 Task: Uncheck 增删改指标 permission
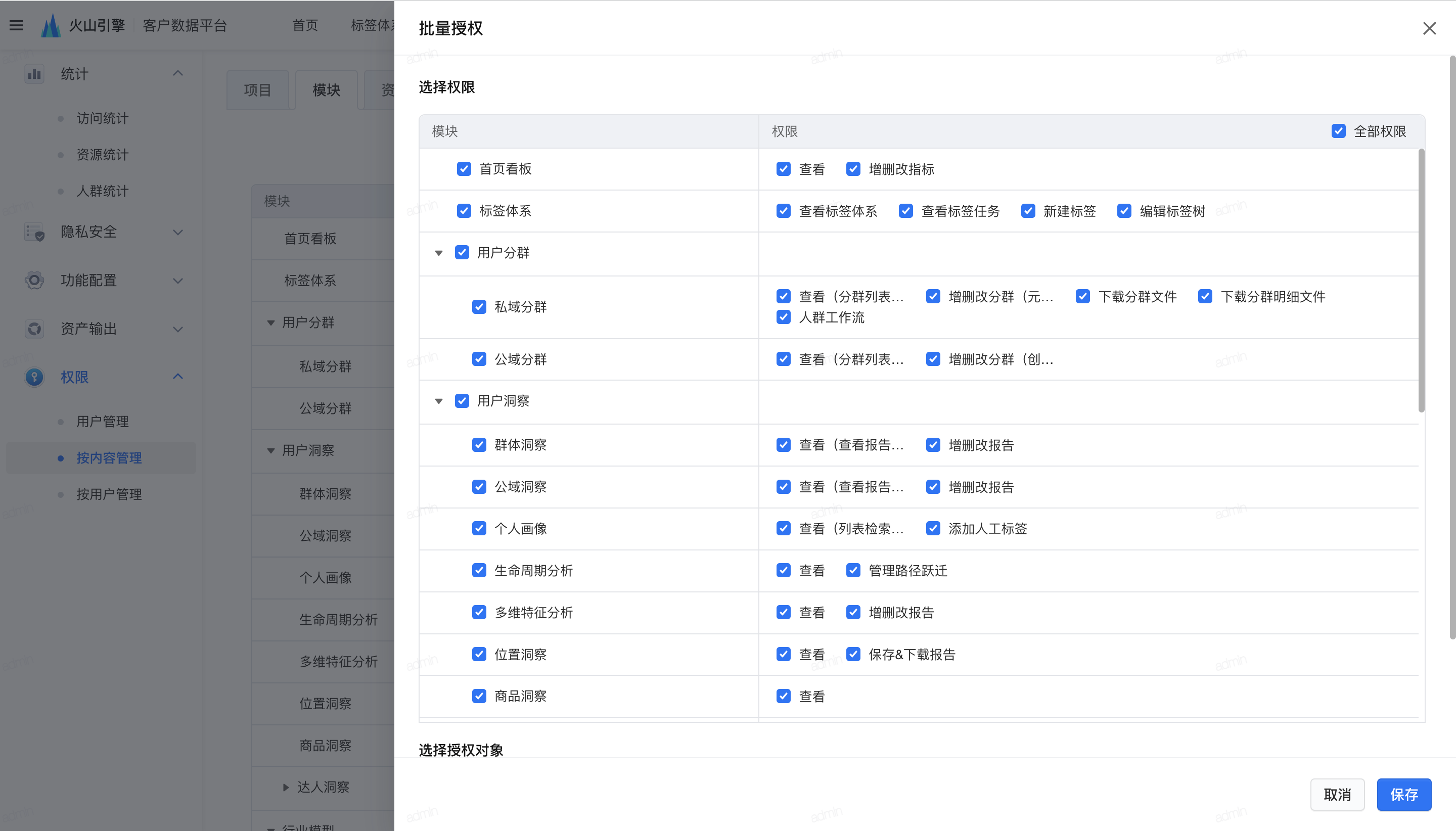pyautogui.click(x=853, y=169)
